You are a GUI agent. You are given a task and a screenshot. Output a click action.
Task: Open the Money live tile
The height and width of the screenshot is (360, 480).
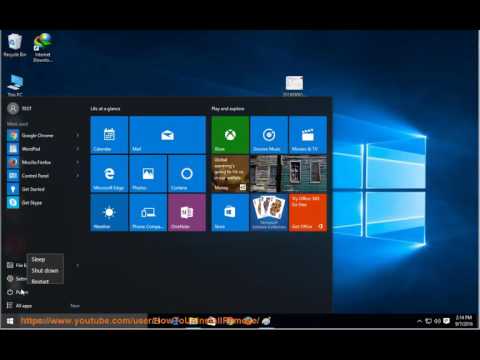click(230, 174)
